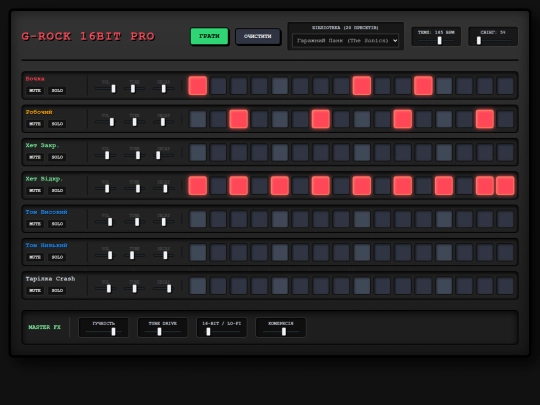Turn off active step 9 in Бочка row
Image resolution: width=540 pixels, height=405 pixels.
(x=362, y=85)
